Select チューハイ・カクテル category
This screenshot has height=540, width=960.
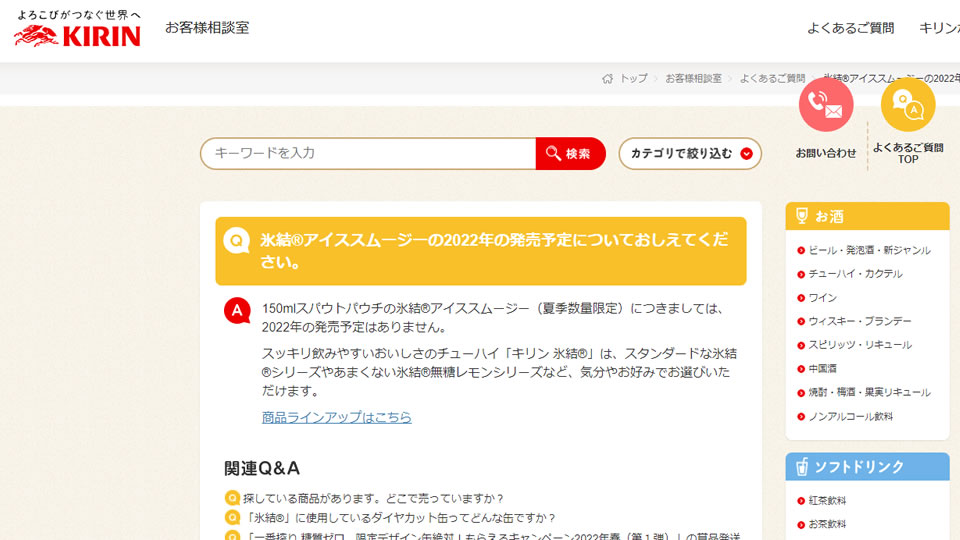(855, 274)
